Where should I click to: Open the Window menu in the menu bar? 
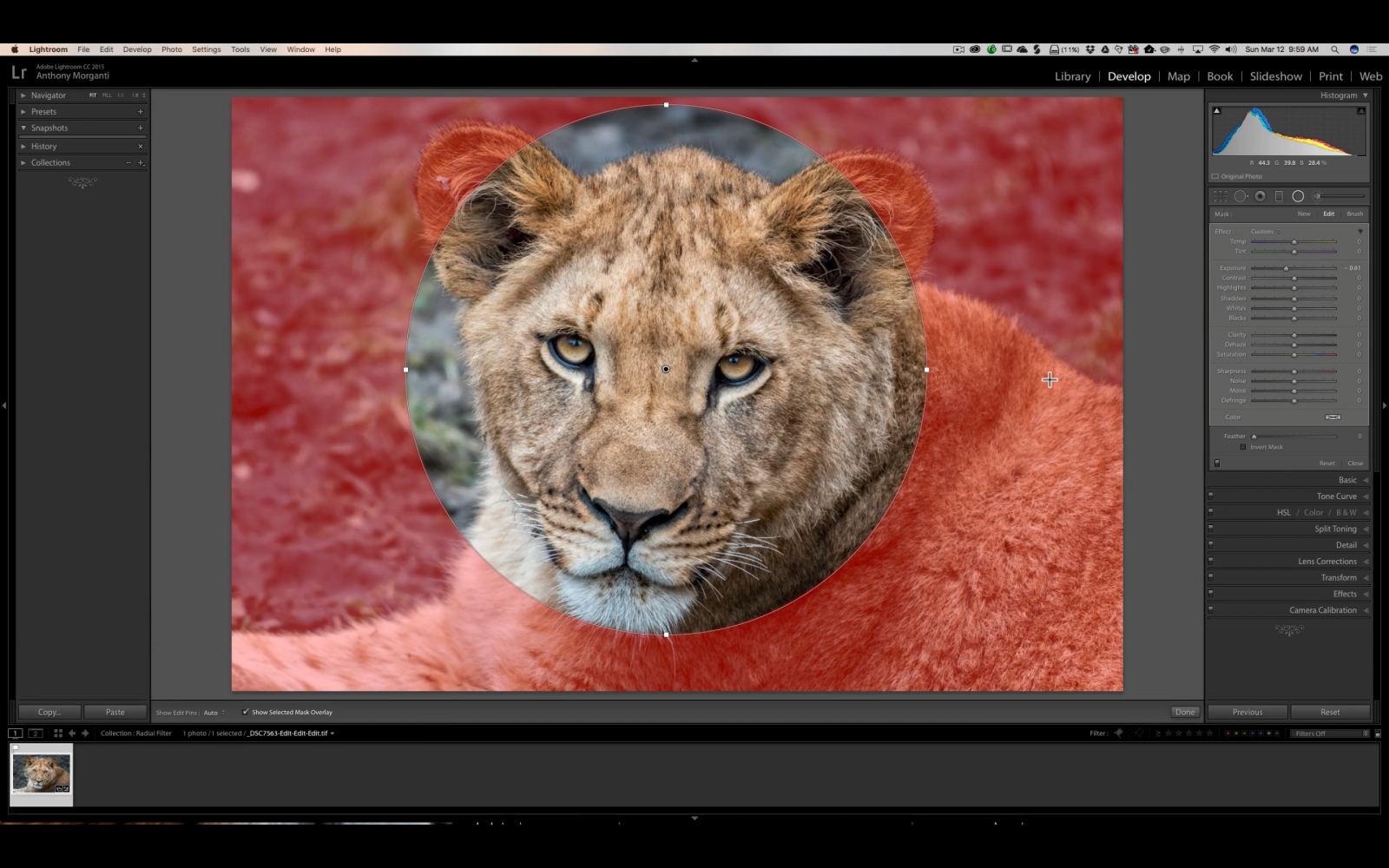pos(300,49)
